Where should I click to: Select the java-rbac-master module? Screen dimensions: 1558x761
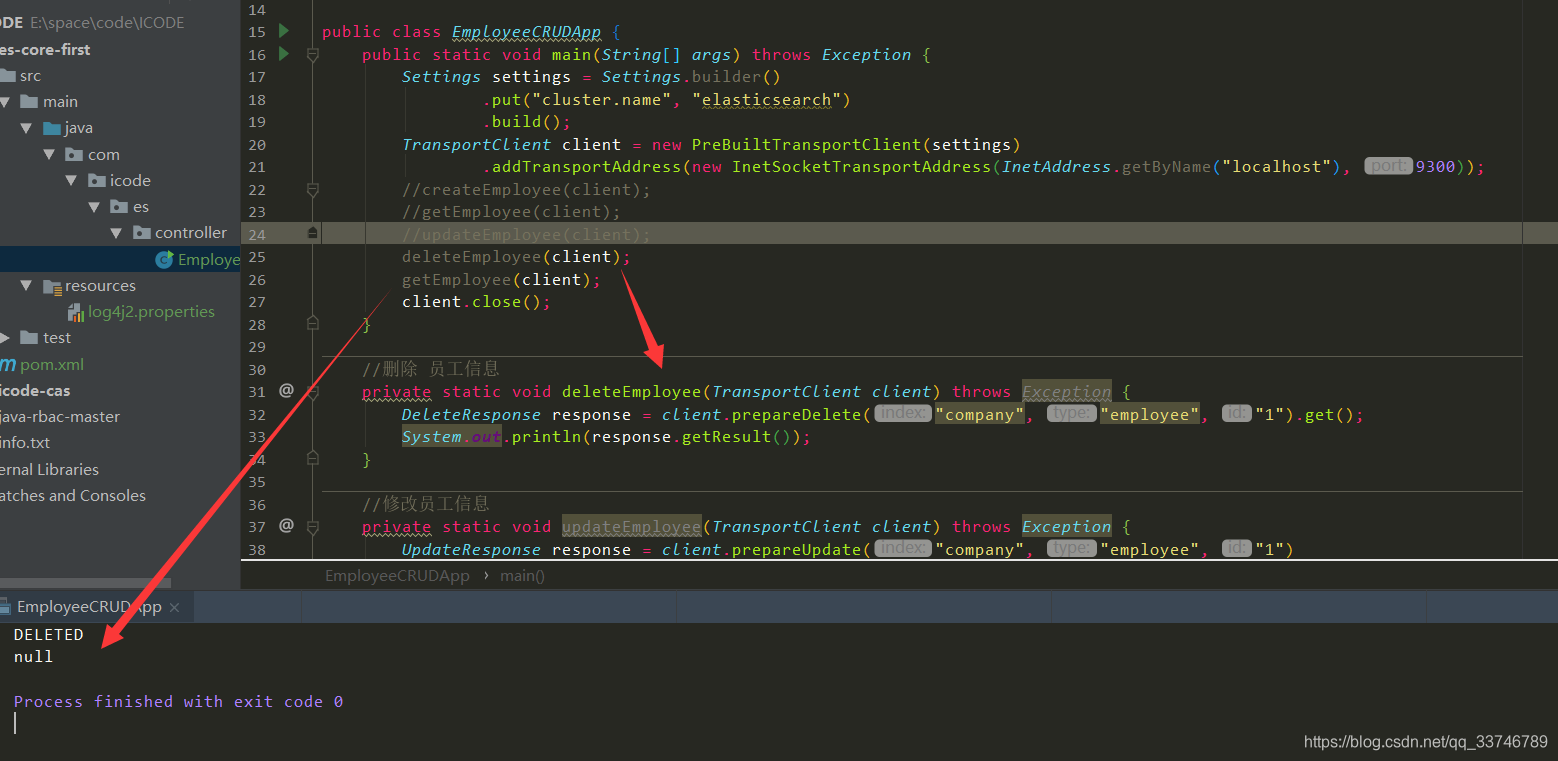pyautogui.click(x=60, y=416)
